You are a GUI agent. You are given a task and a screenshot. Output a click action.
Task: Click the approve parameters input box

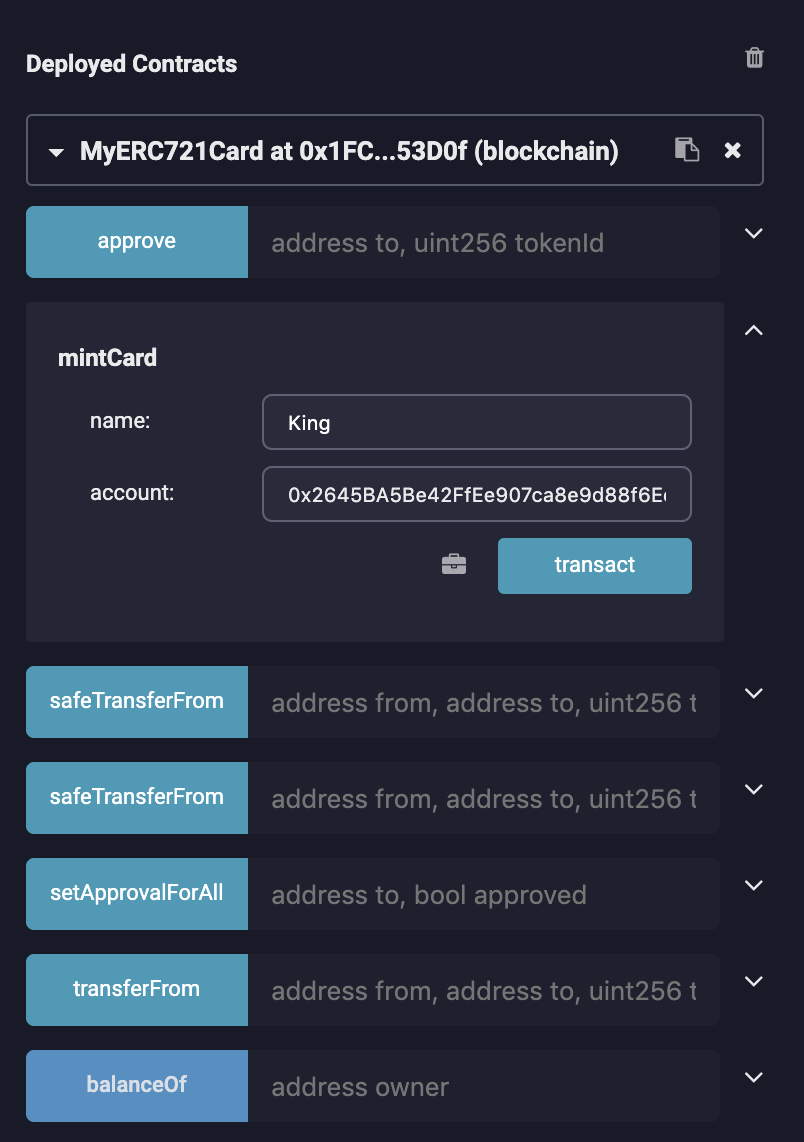(x=483, y=242)
